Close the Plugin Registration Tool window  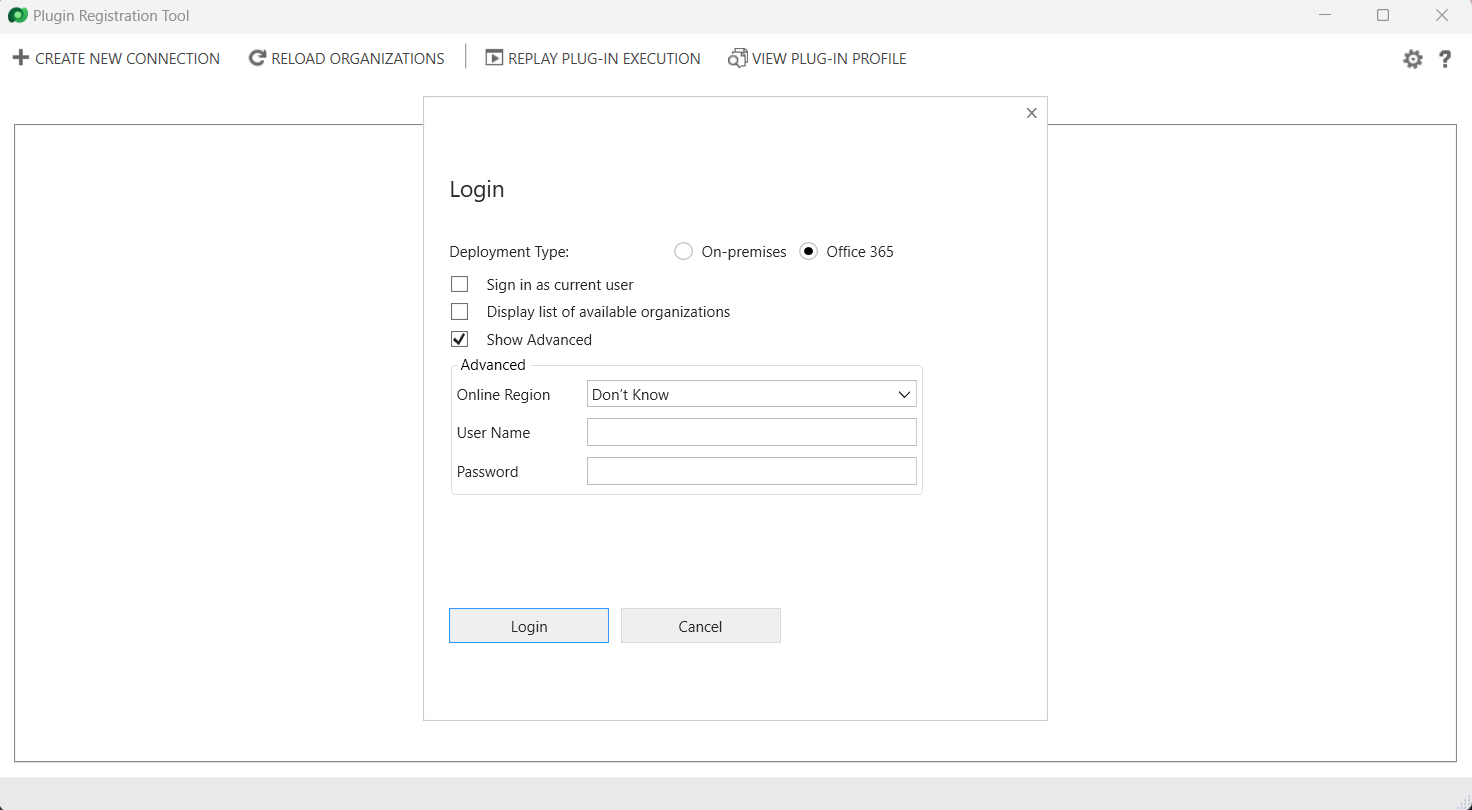point(1442,15)
